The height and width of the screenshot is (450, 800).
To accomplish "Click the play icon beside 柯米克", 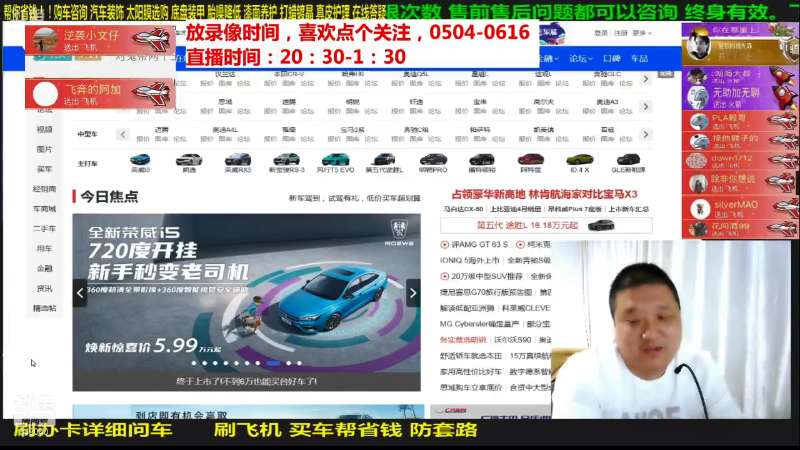I will (520, 244).
